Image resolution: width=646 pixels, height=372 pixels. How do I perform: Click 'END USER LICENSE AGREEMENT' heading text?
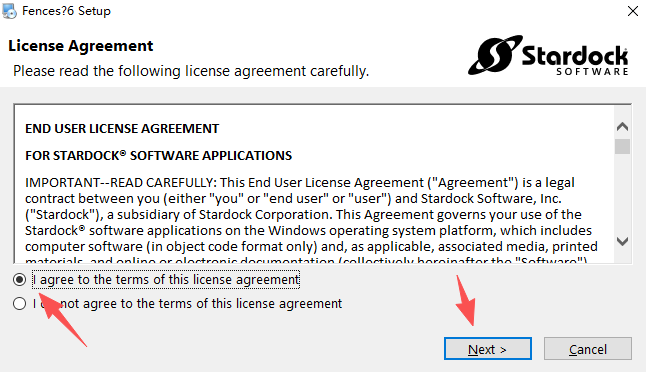122,129
